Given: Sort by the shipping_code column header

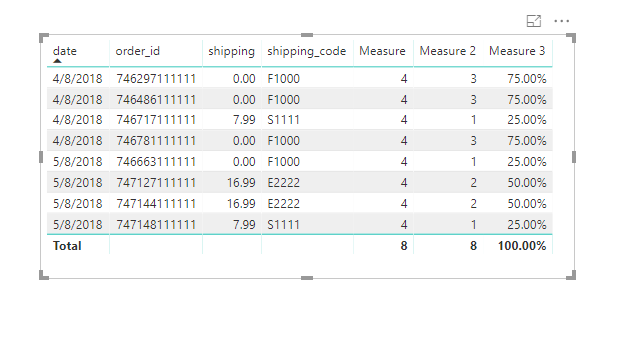Looking at the screenshot, I should (x=307, y=51).
